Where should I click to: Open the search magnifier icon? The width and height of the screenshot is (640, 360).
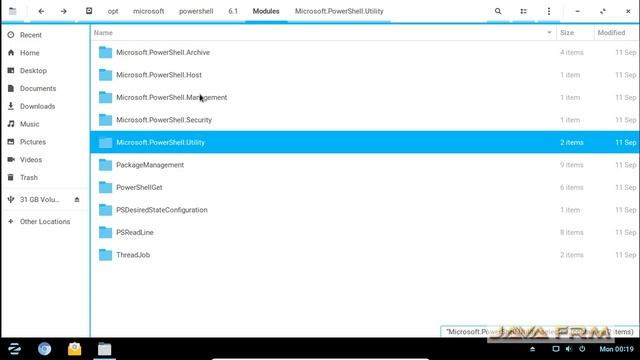click(x=498, y=11)
